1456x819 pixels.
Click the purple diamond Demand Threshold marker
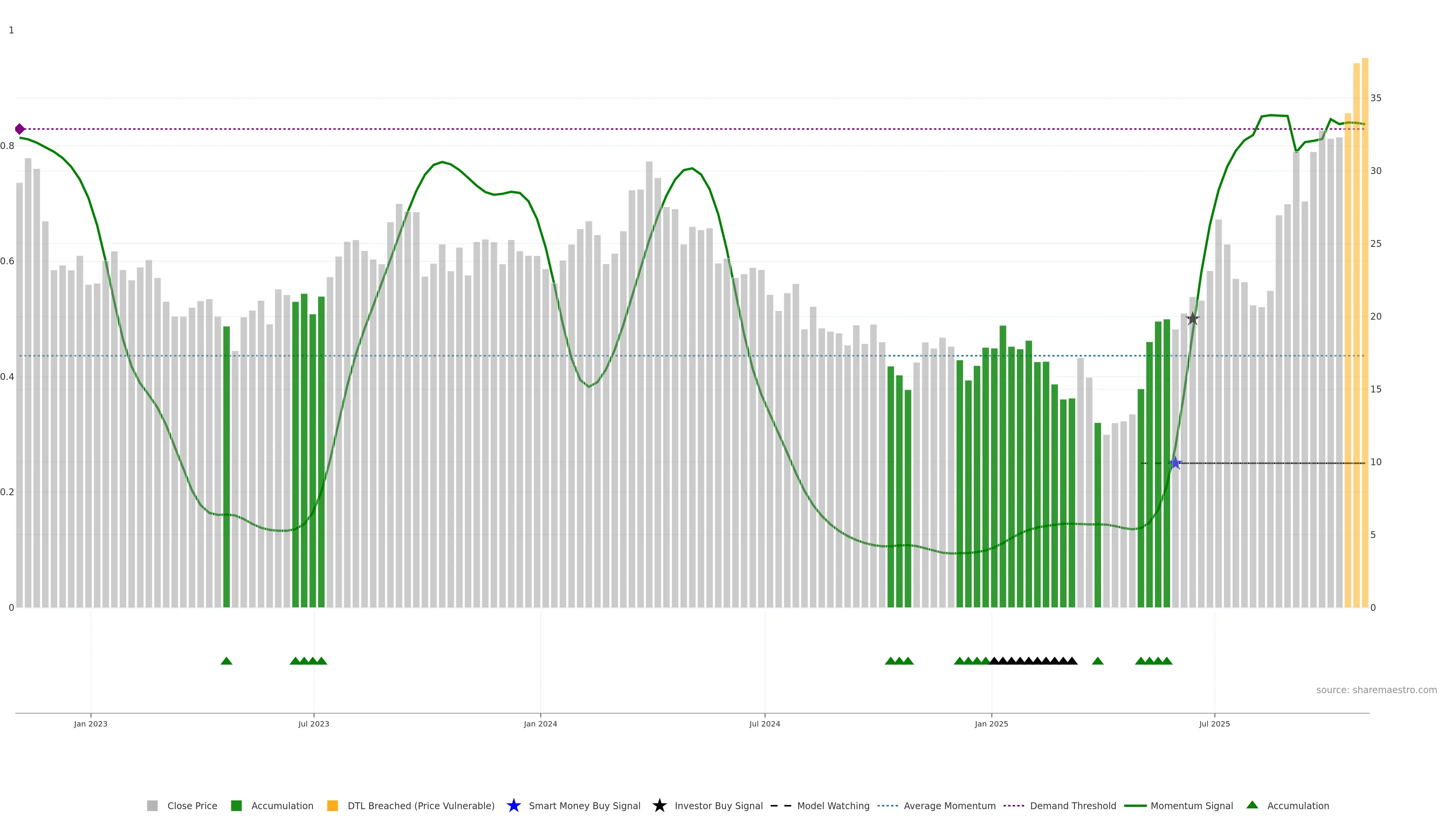click(20, 129)
